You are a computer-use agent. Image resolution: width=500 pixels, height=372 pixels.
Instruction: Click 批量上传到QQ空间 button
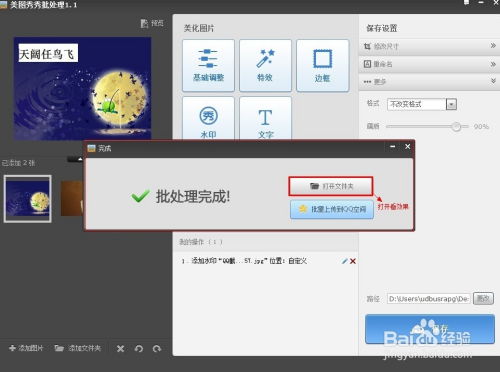(332, 209)
